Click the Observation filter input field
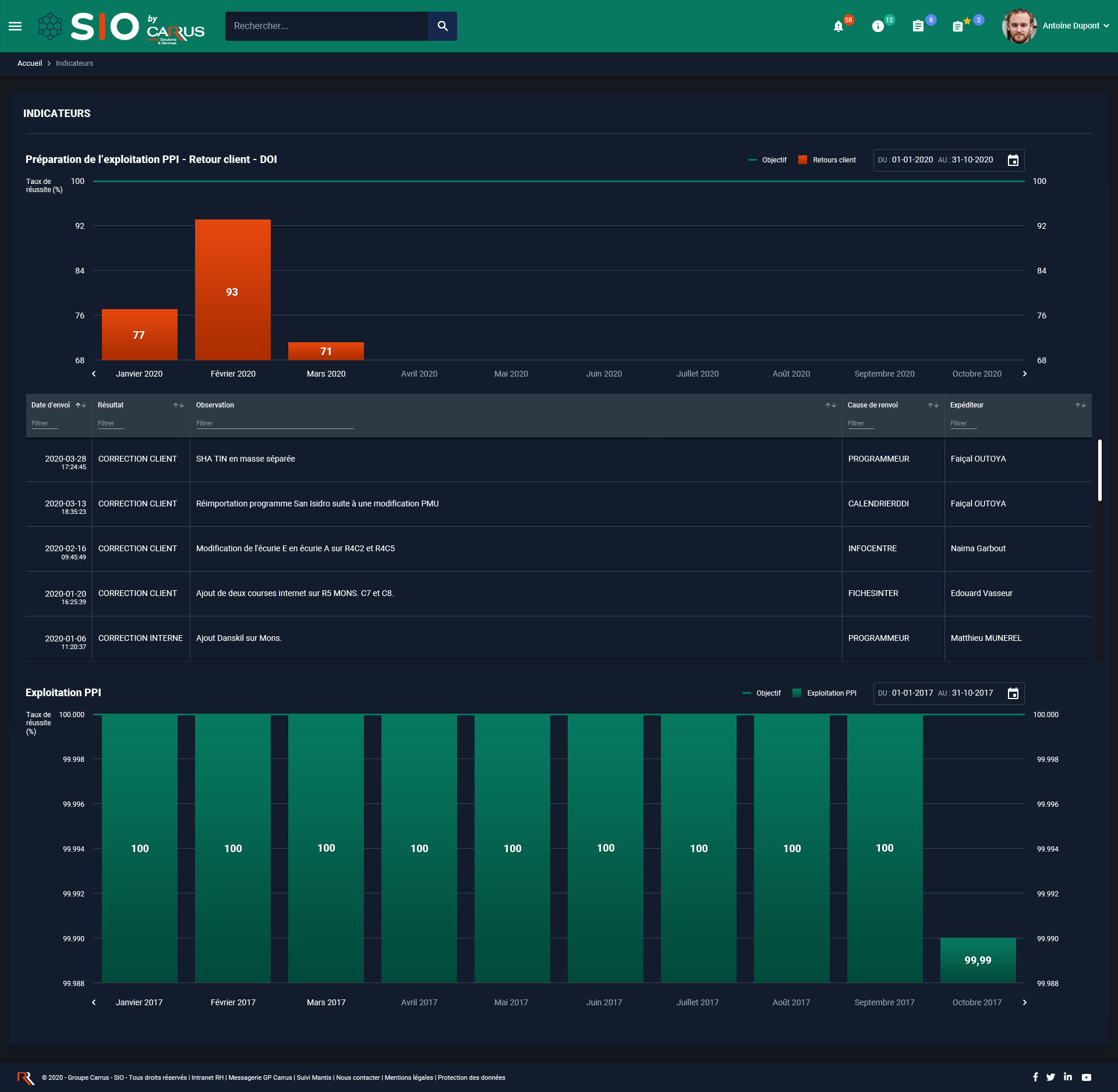Image resolution: width=1118 pixels, height=1092 pixels. (x=274, y=424)
